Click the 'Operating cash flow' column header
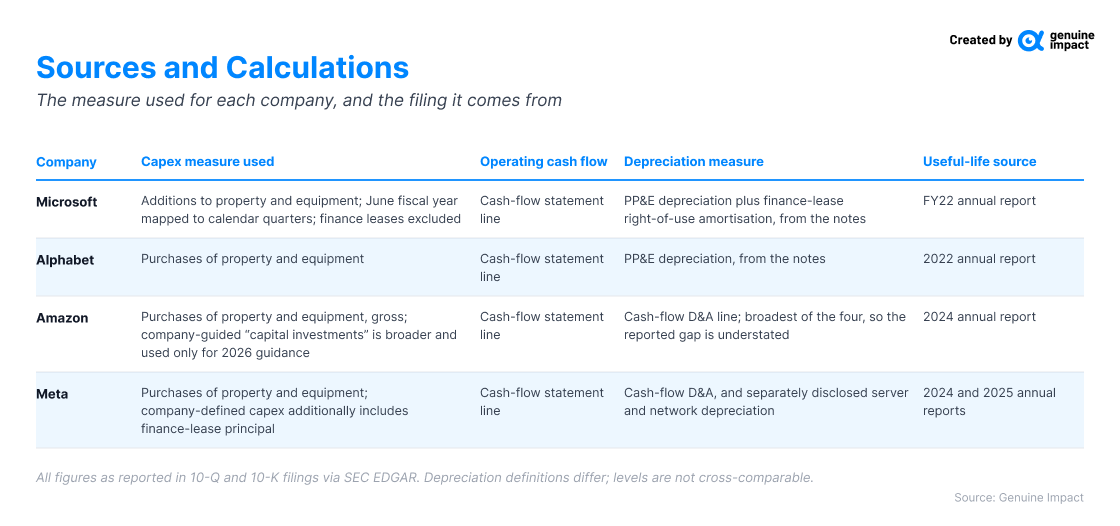 (544, 162)
